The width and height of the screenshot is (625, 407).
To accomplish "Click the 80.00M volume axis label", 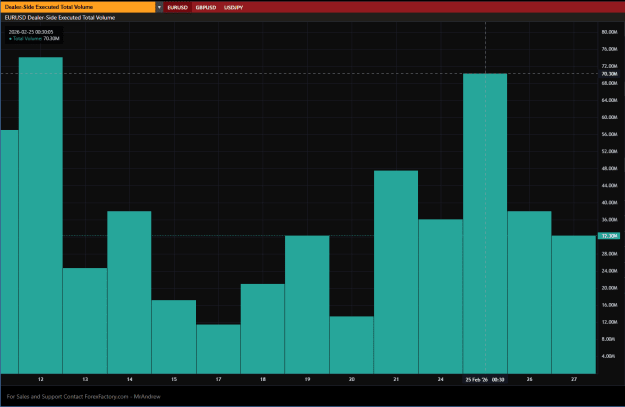I will tap(609, 32).
